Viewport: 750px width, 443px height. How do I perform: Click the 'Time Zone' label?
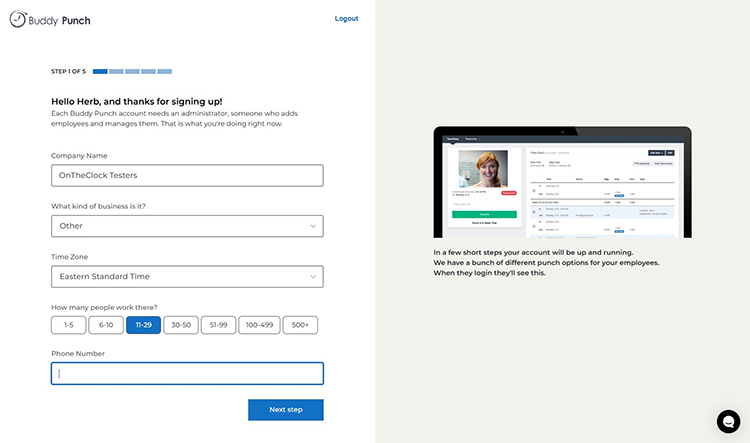69,257
